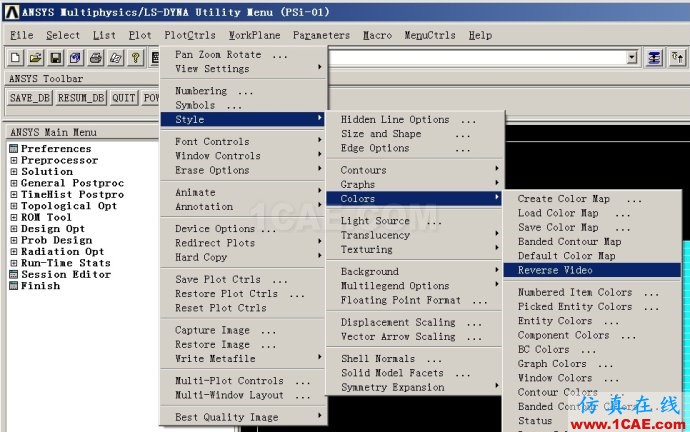The width and height of the screenshot is (690, 432).
Task: Expand the Preprocessor tree node
Action: click(x=14, y=160)
